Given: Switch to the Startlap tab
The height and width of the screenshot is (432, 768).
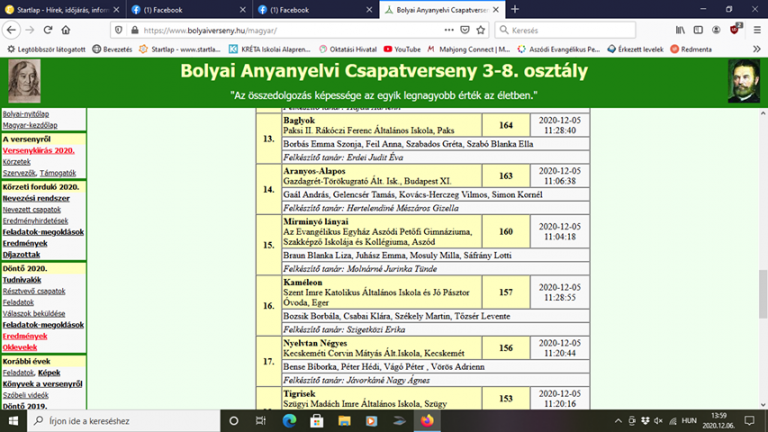Looking at the screenshot, I should 62,10.
